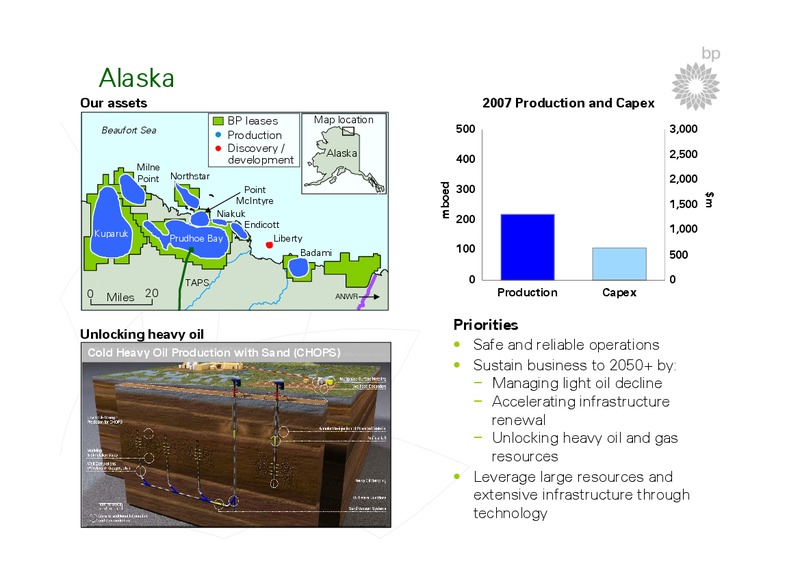The width and height of the screenshot is (800, 566).
Task: Click the dark blue Production bar
Action: click(x=528, y=247)
